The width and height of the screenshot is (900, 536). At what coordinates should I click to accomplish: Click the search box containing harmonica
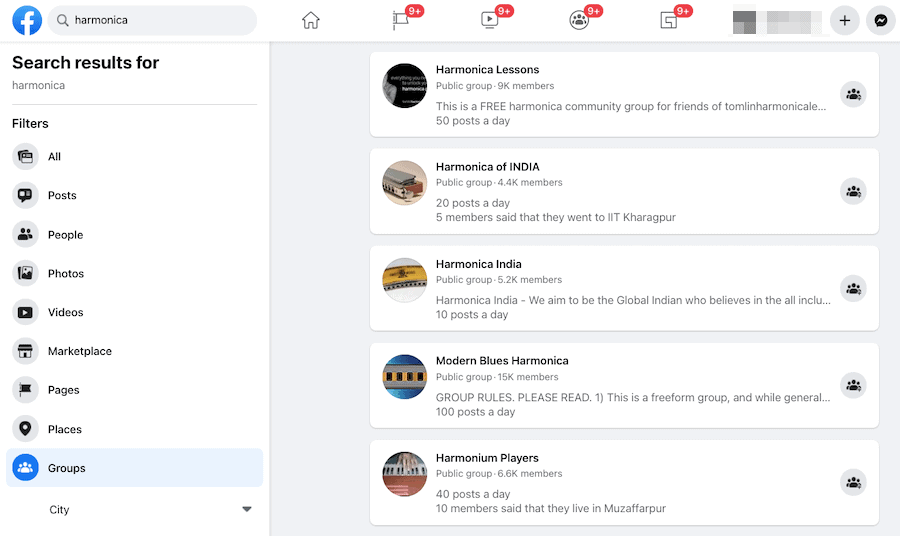pyautogui.click(x=160, y=20)
